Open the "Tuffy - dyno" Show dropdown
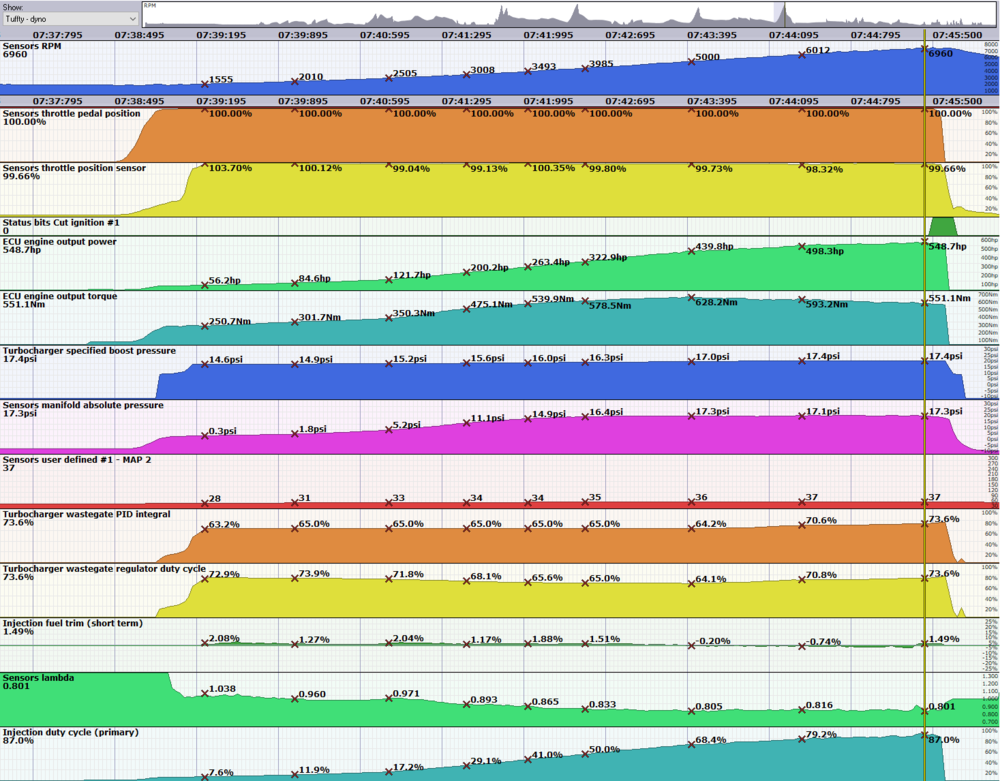The height and width of the screenshot is (781, 1000). click(70, 19)
